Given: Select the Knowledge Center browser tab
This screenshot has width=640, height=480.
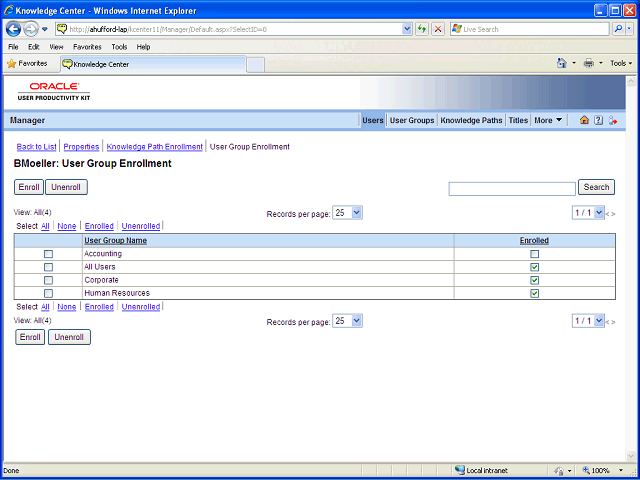Looking at the screenshot, I should click(x=153, y=64).
